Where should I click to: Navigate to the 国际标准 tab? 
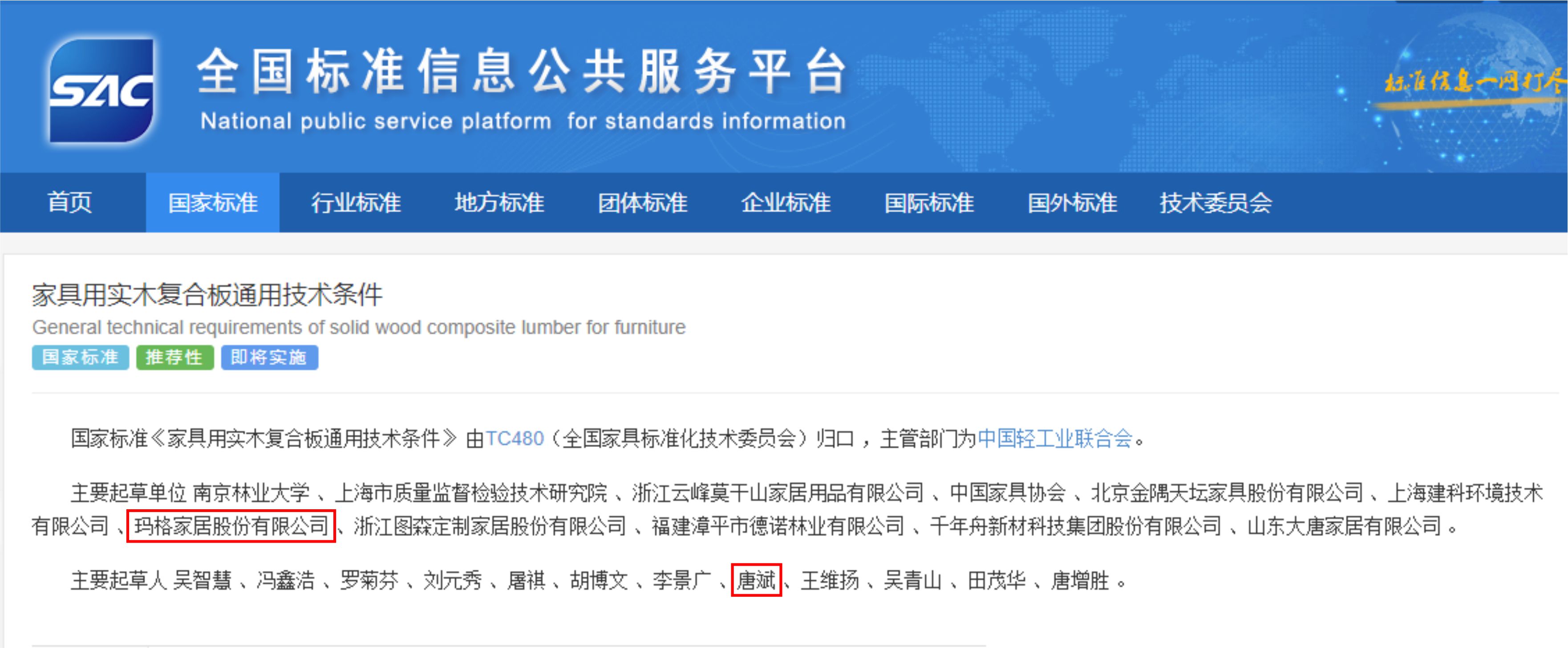929,203
